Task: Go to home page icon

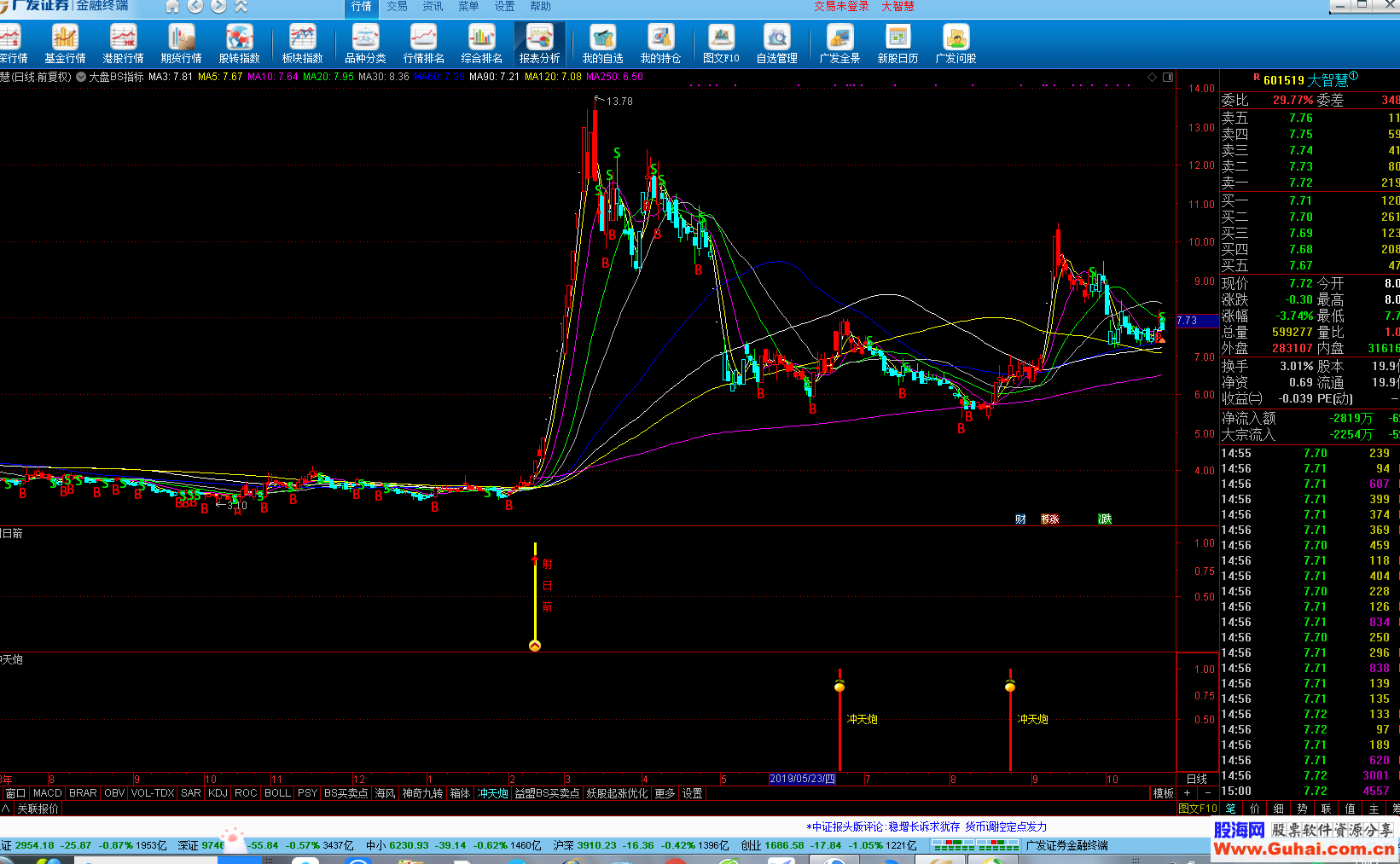Action: pos(172,7)
